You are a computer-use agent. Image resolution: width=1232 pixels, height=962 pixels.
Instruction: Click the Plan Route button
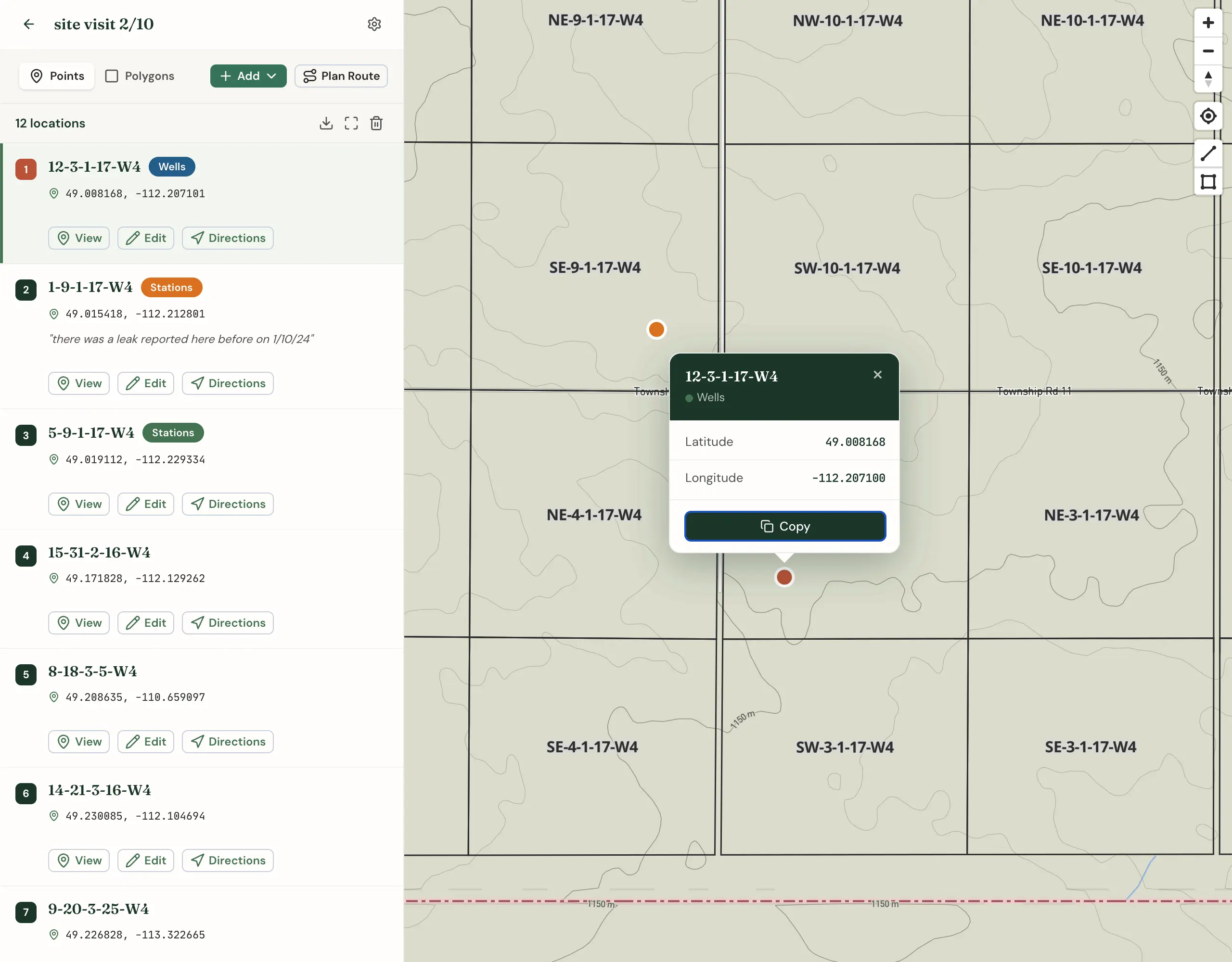pyautogui.click(x=341, y=76)
